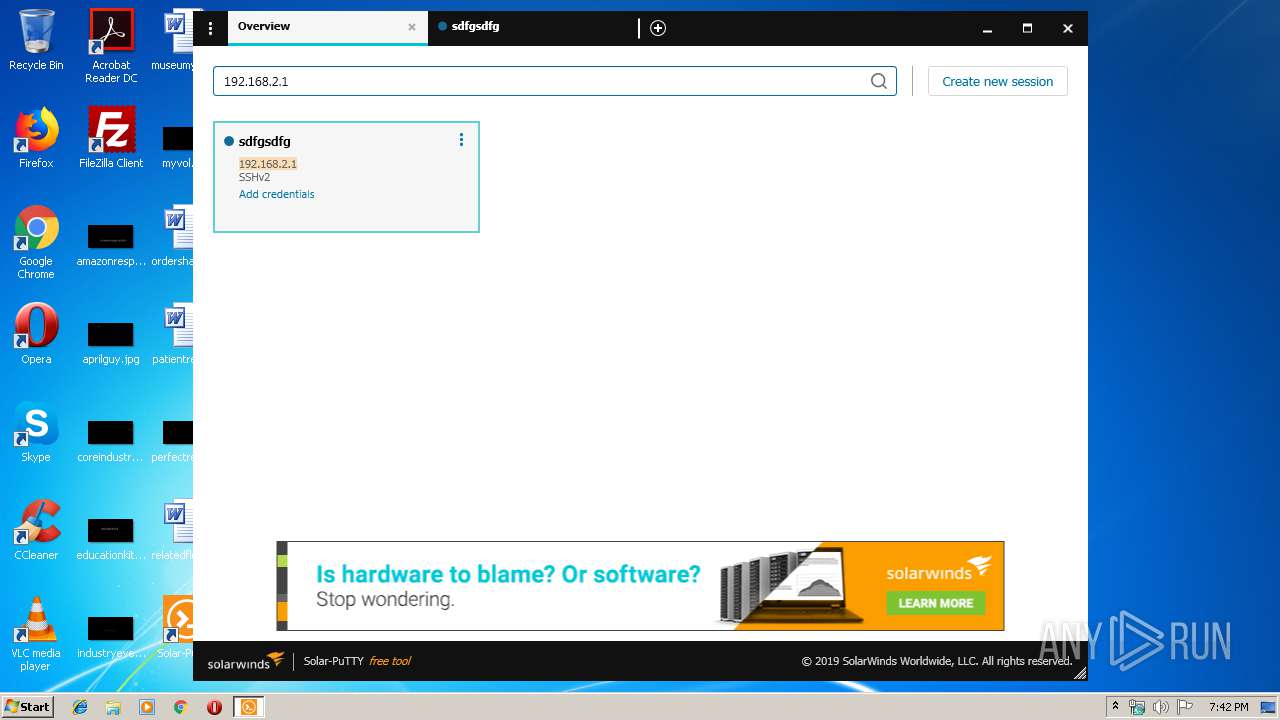Select the Firefox desktop icon

tap(36, 138)
